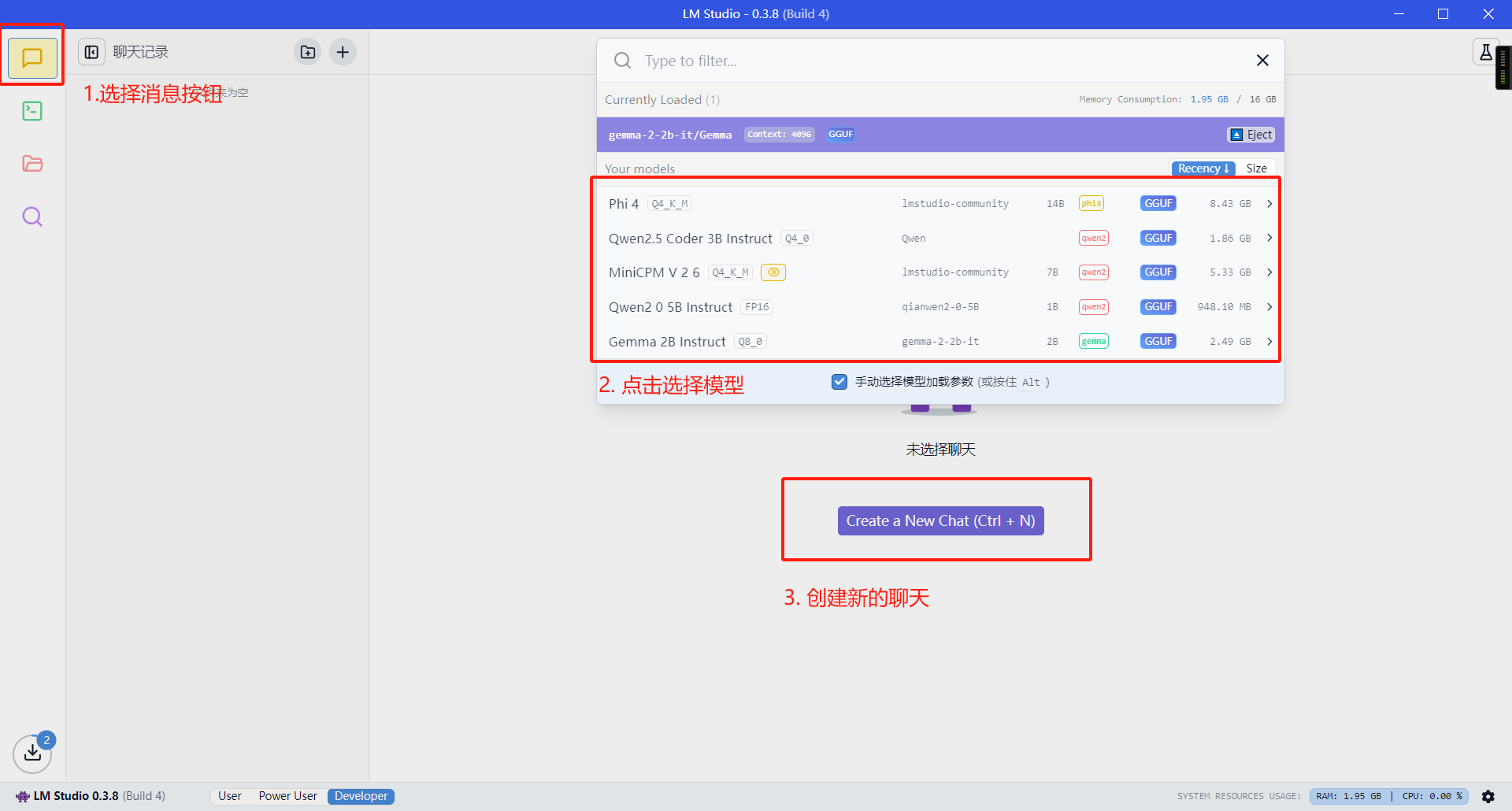Close the model picker popup
Screen dimensions: 1512x811
pyautogui.click(x=1262, y=61)
